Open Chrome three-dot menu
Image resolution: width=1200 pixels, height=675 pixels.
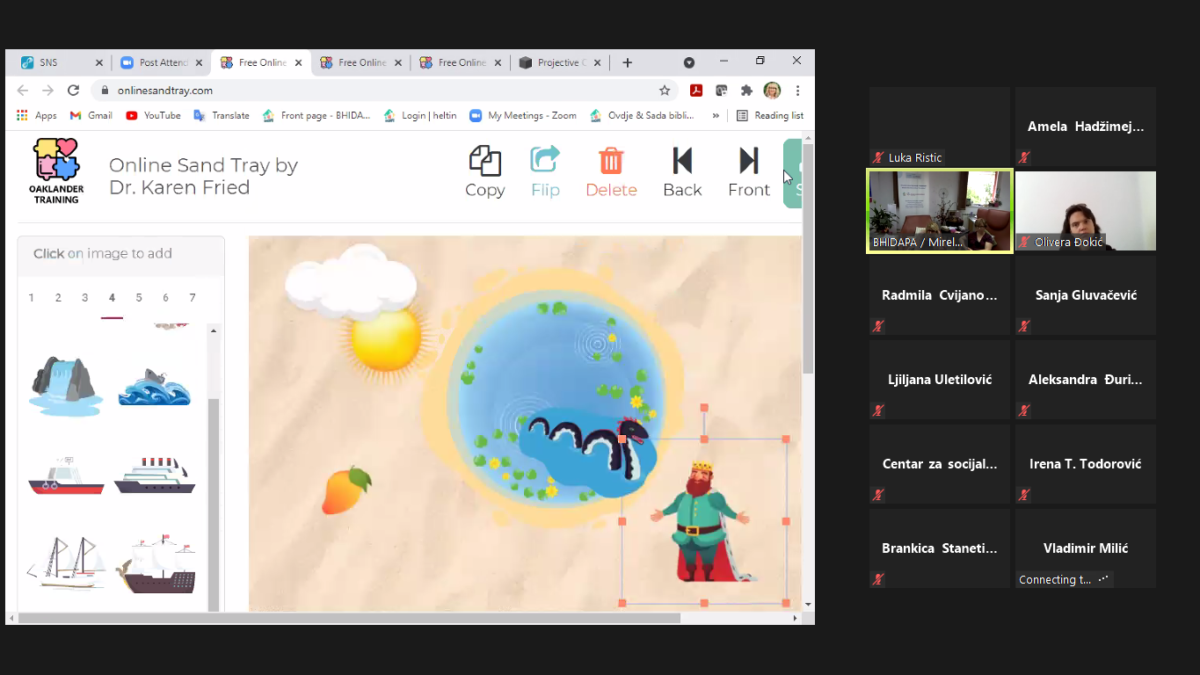(x=797, y=90)
